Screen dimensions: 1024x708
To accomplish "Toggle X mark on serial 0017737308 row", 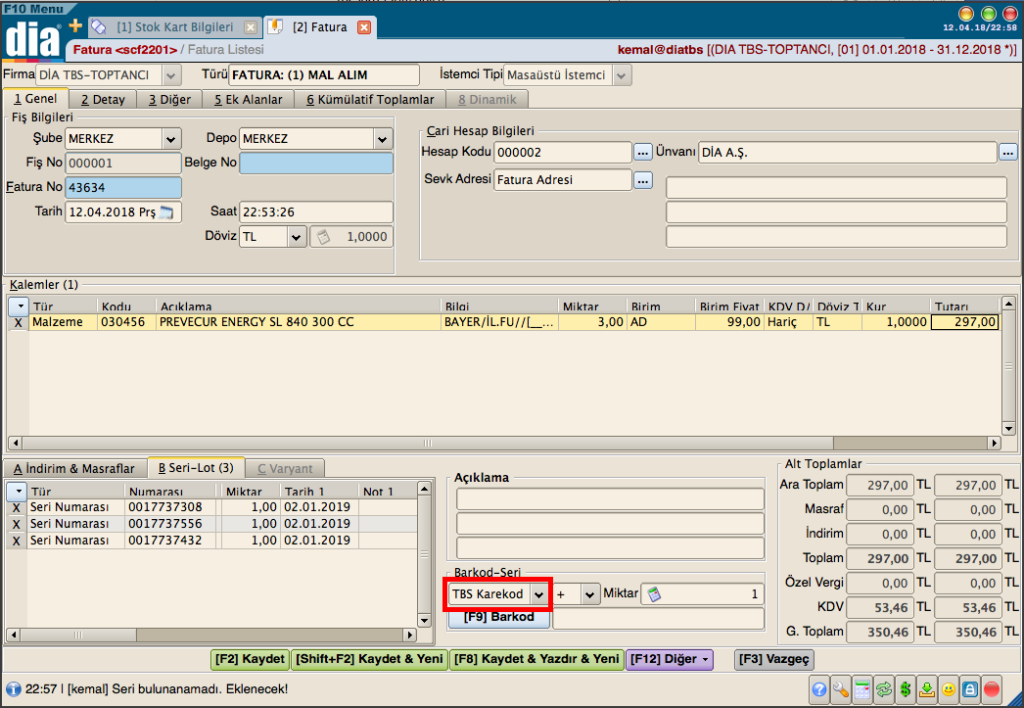I will [16, 507].
